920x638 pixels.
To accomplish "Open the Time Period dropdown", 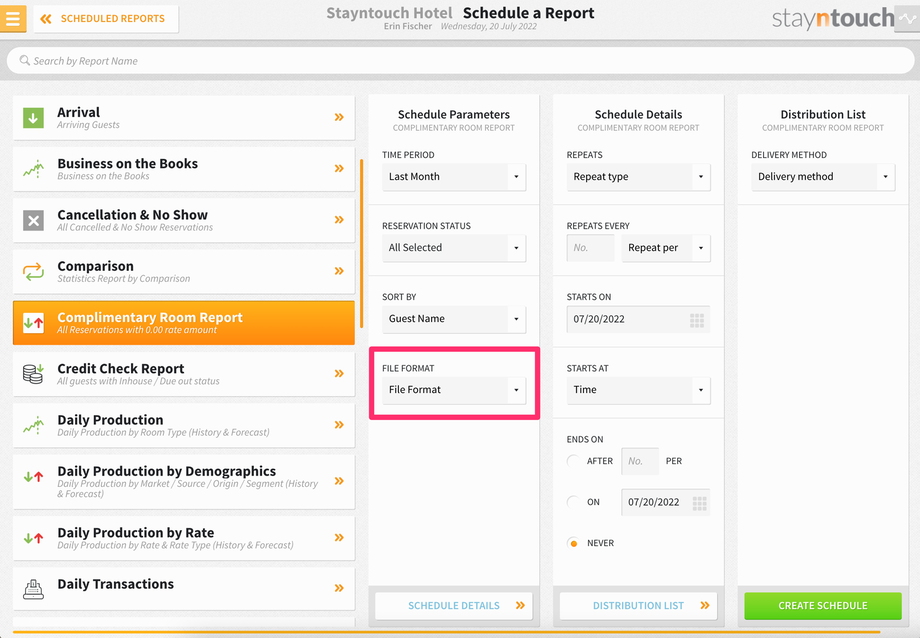I will click(454, 177).
